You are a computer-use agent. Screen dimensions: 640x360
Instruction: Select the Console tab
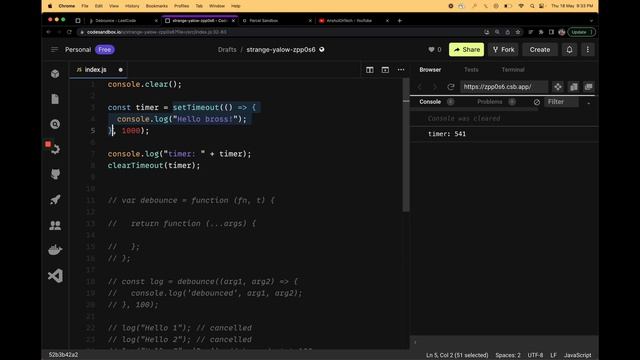point(430,102)
